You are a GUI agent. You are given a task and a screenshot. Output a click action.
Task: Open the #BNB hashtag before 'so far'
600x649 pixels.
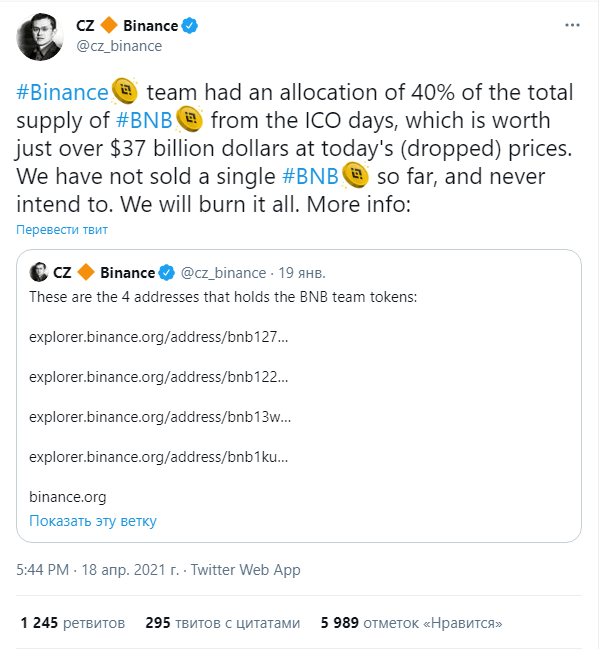310,176
